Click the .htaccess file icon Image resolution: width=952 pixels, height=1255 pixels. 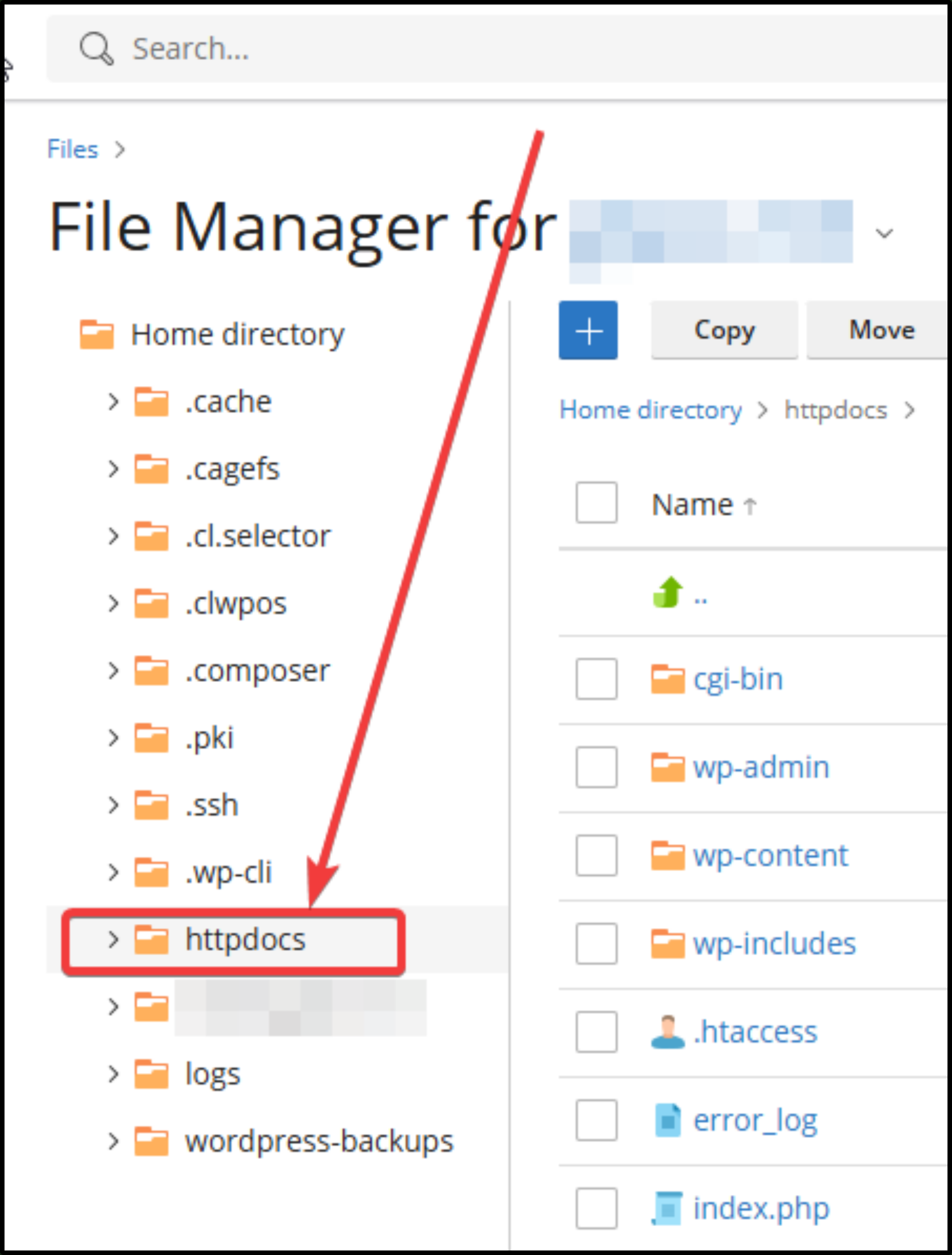[x=668, y=1032]
